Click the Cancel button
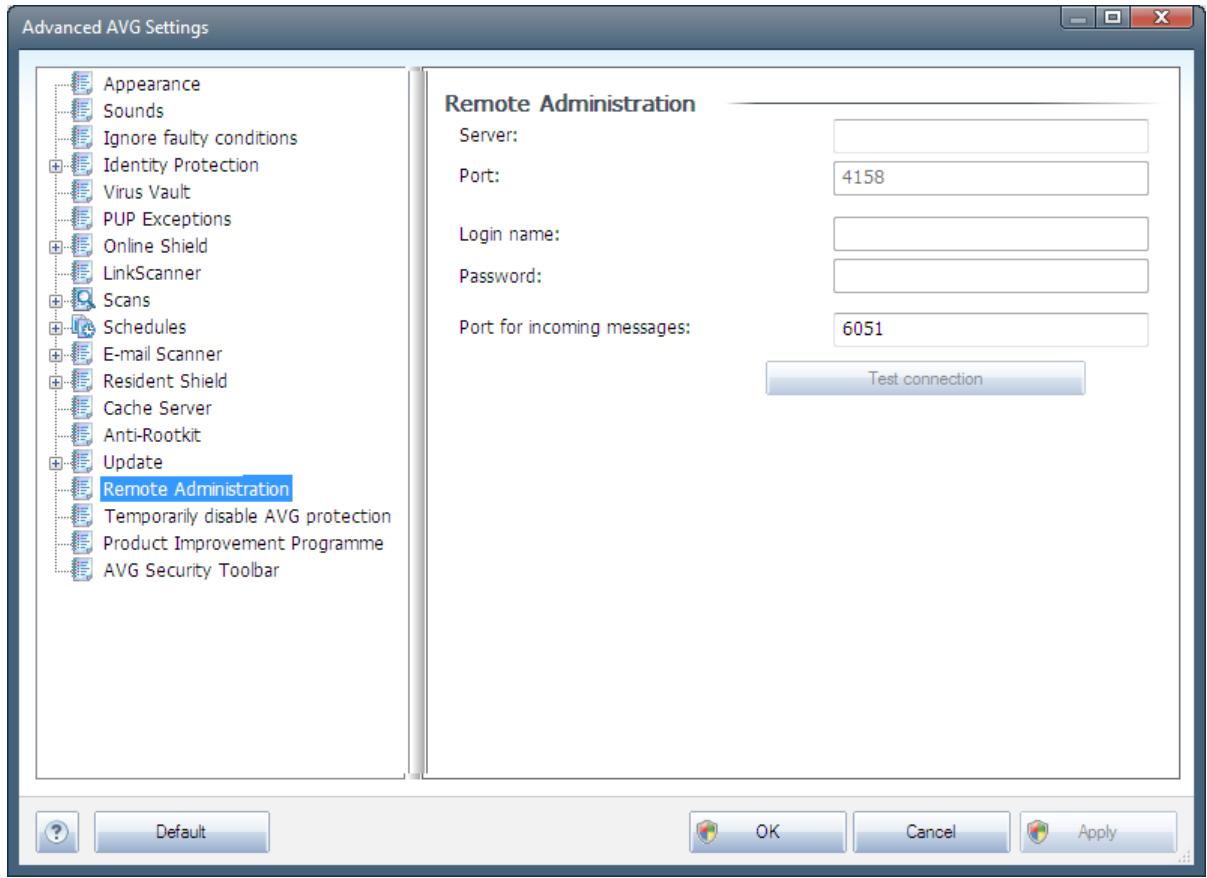This screenshot has width=1207, height=878. [x=931, y=831]
